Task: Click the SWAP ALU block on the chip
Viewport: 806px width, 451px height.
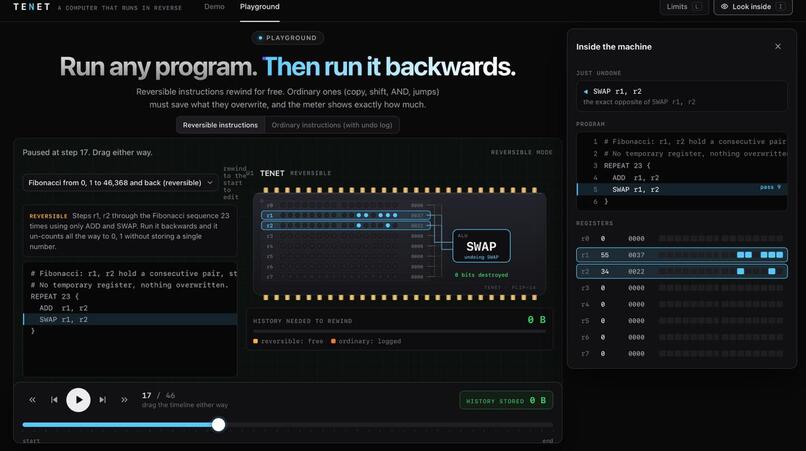Action: (481, 246)
